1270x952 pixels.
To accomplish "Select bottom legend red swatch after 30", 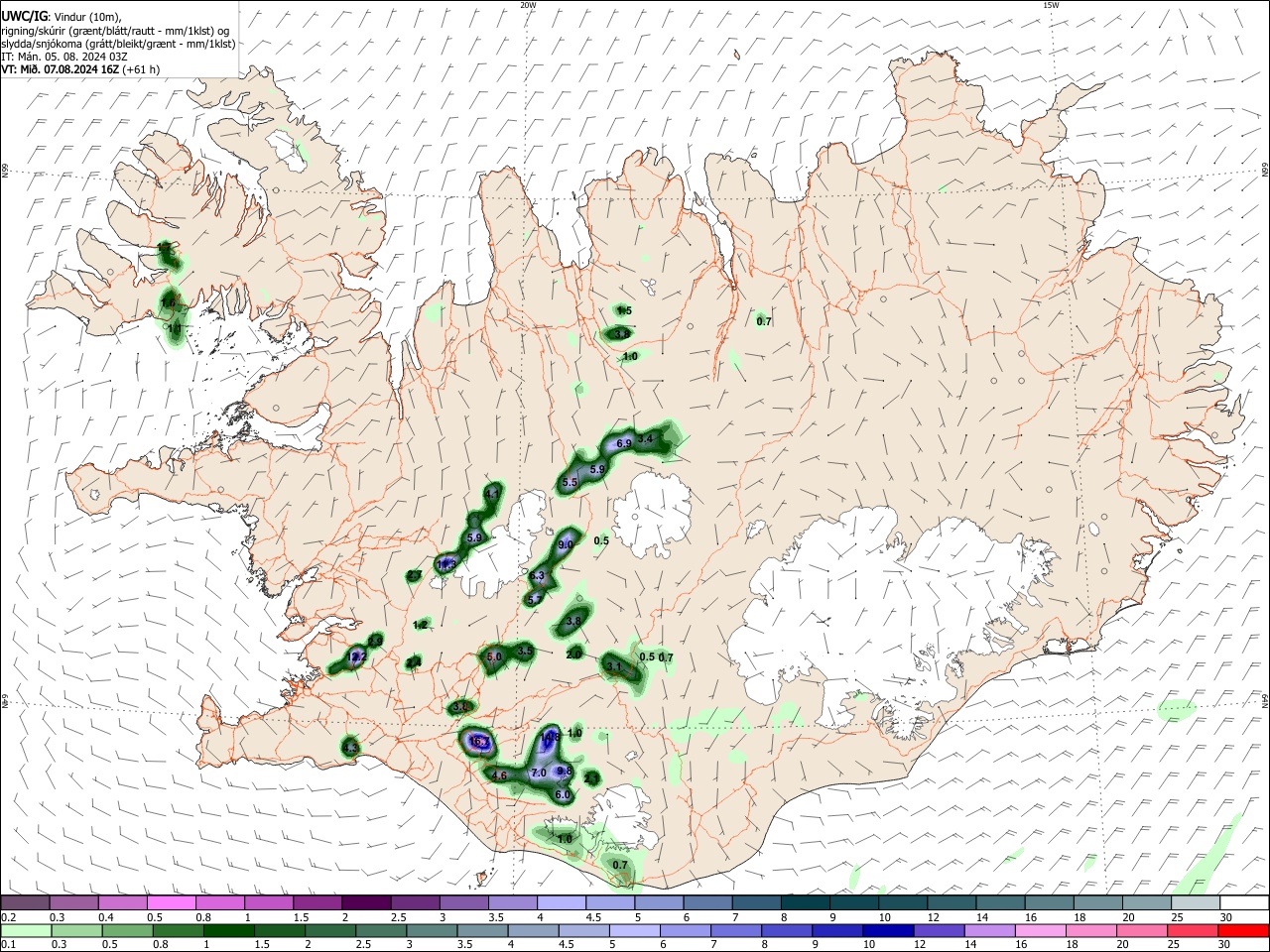I will pos(1244,930).
